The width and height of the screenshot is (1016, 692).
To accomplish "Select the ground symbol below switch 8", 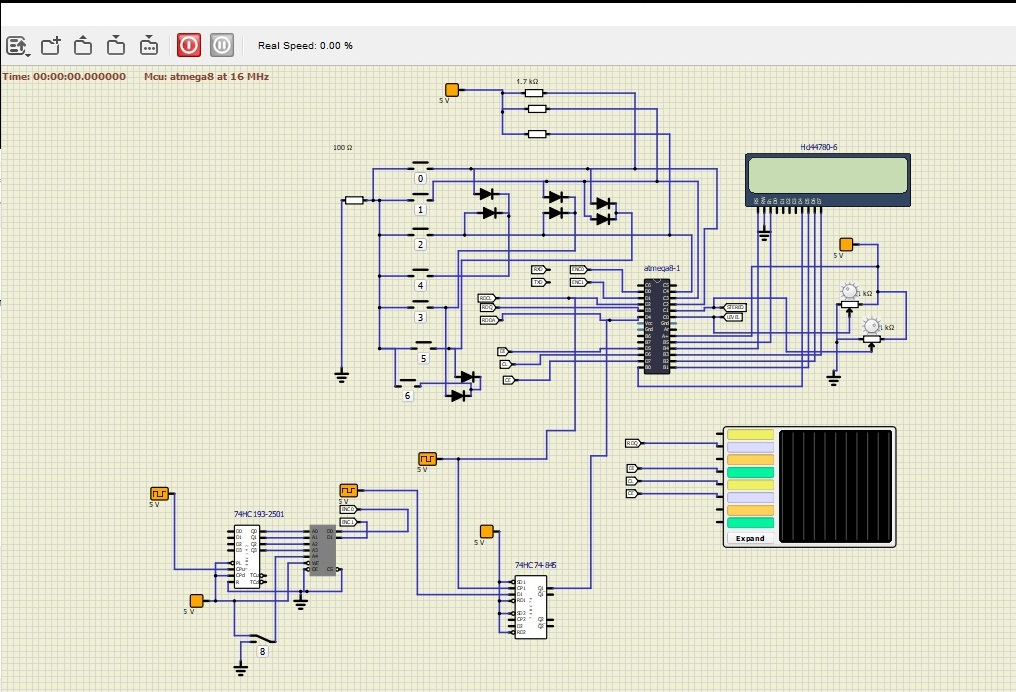I will pos(240,667).
